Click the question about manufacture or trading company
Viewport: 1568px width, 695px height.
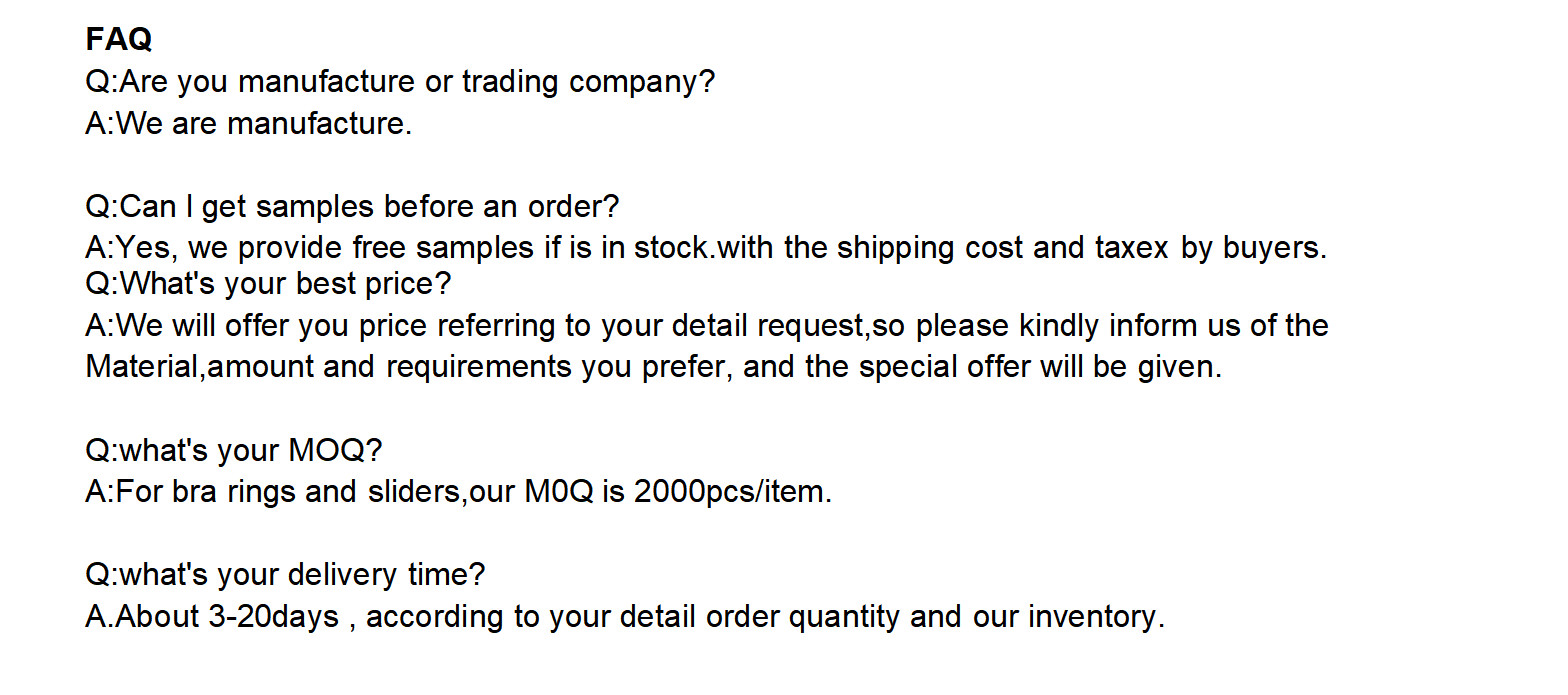pyautogui.click(x=401, y=82)
